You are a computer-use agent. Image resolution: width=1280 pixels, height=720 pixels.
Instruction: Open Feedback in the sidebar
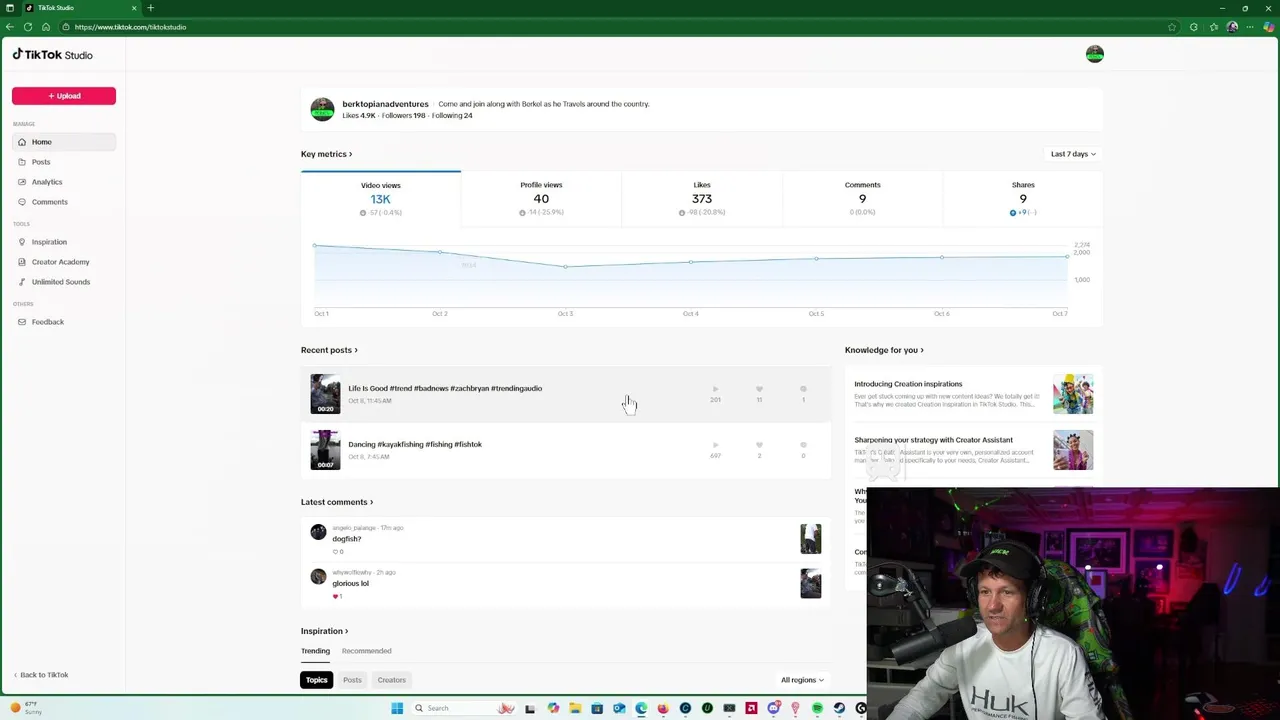pos(64,322)
